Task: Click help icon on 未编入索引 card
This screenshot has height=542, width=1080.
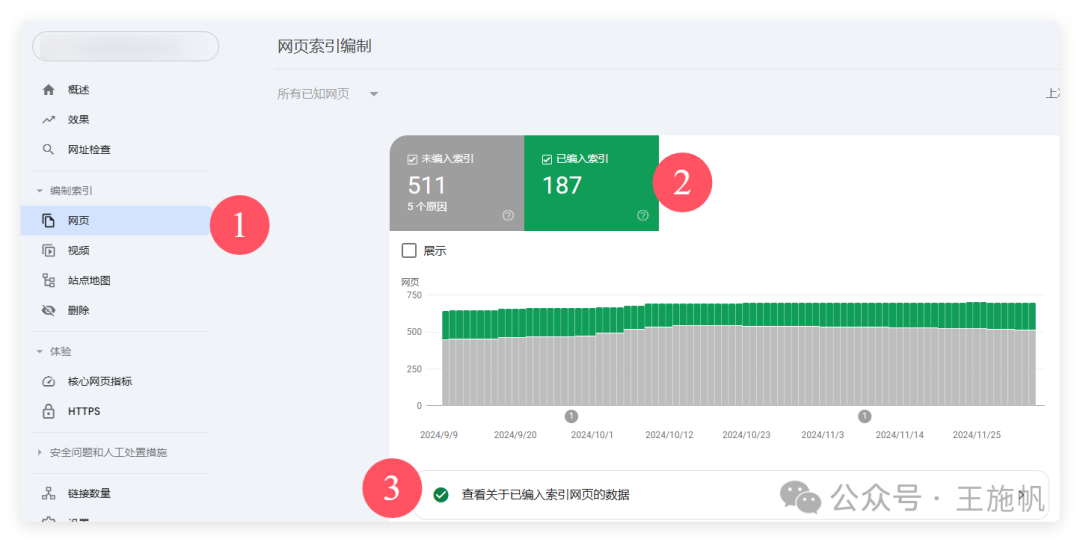Action: 508,216
